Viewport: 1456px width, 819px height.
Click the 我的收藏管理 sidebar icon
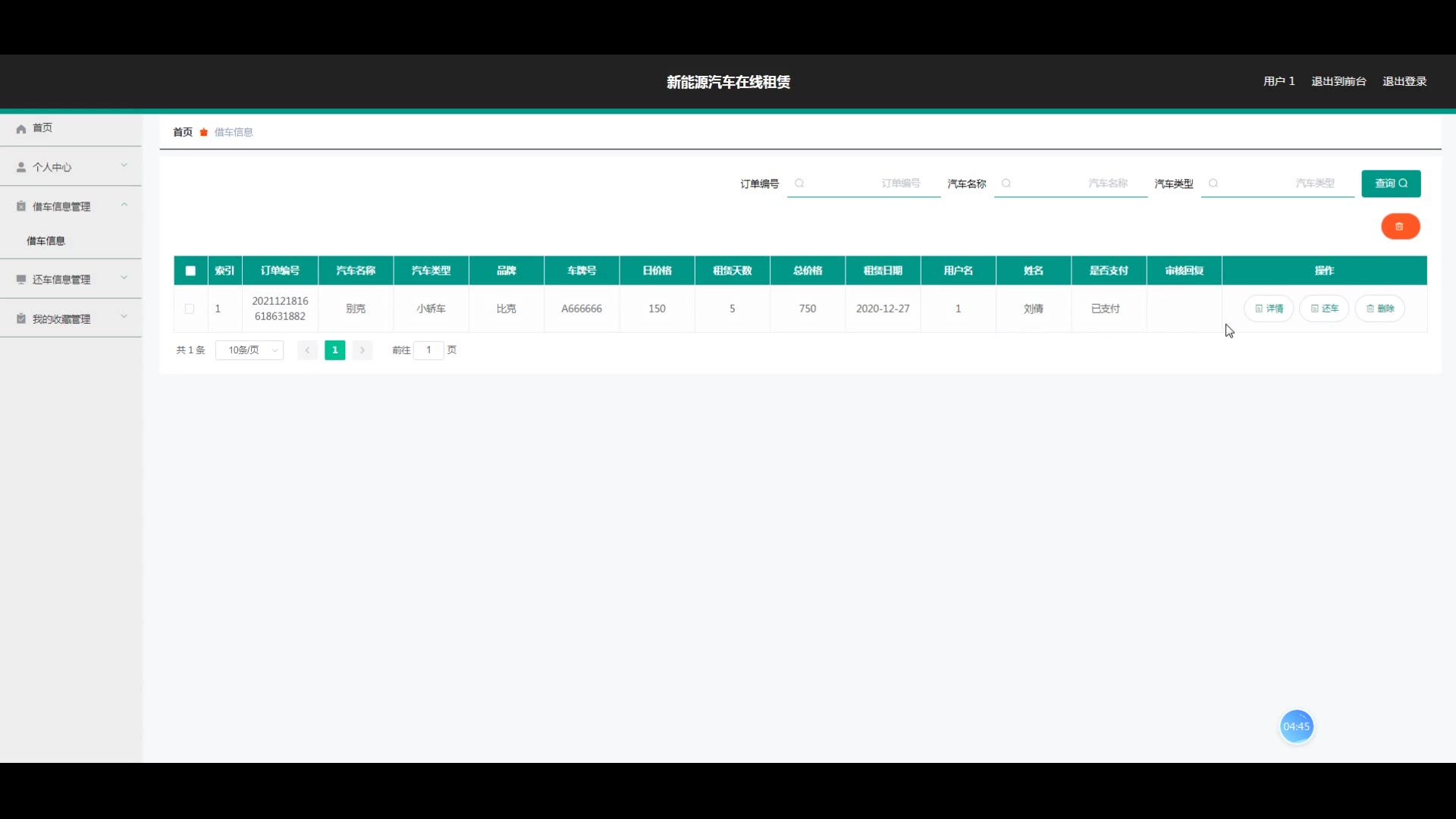(21, 319)
